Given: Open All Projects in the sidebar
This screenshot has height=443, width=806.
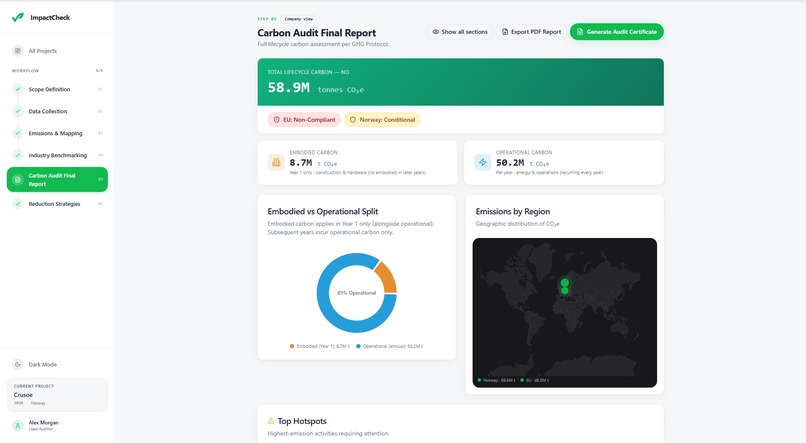Looking at the screenshot, I should 57,51.
